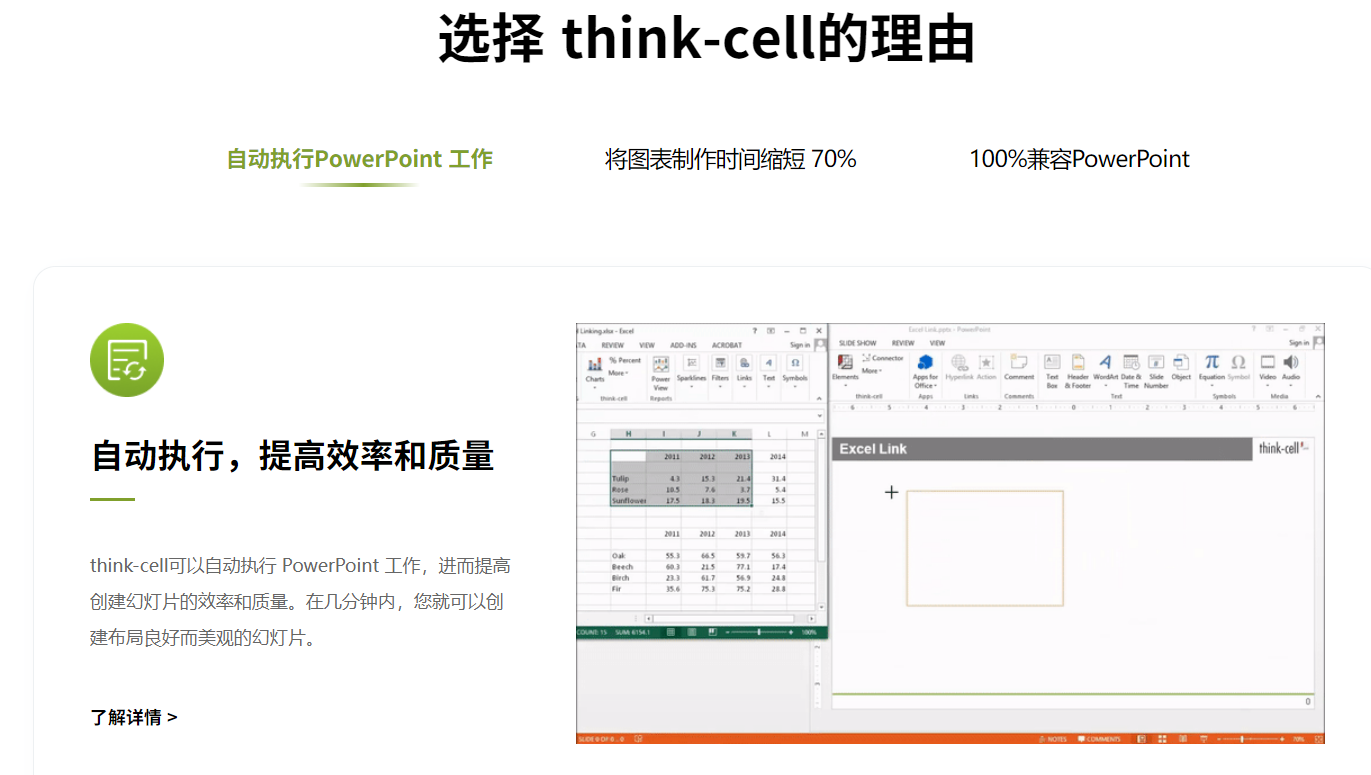The width and height of the screenshot is (1371, 775).
Task: Click the chart placeholder rectangle on slide
Action: pos(984,548)
